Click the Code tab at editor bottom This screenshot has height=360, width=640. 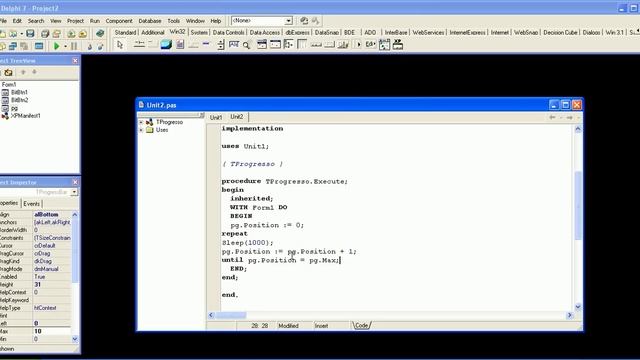point(361,325)
